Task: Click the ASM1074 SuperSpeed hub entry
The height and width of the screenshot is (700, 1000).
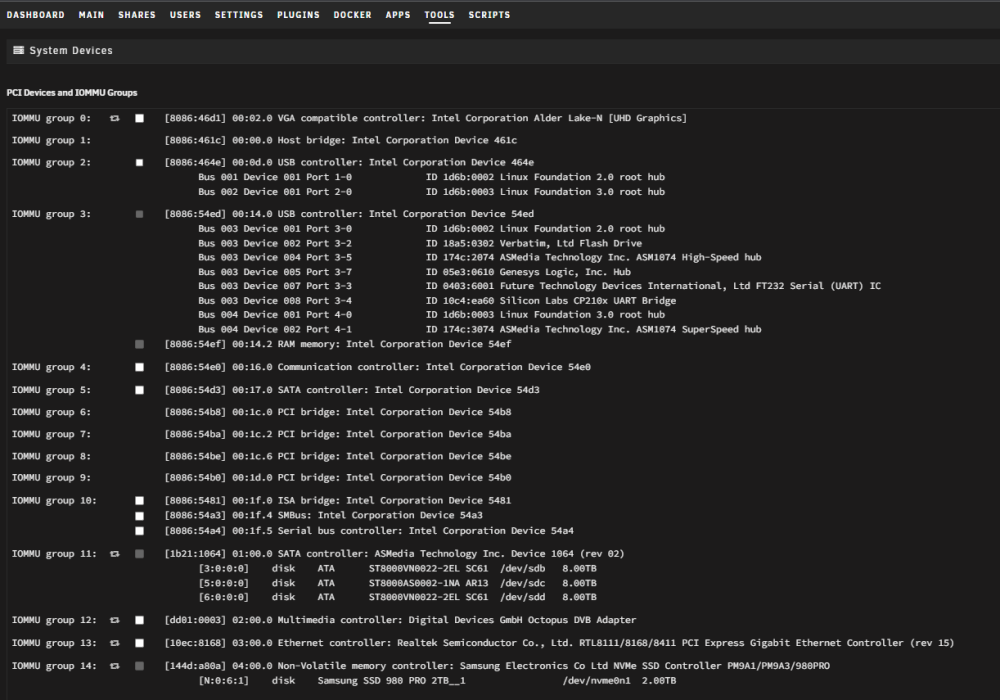Action: click(480, 330)
